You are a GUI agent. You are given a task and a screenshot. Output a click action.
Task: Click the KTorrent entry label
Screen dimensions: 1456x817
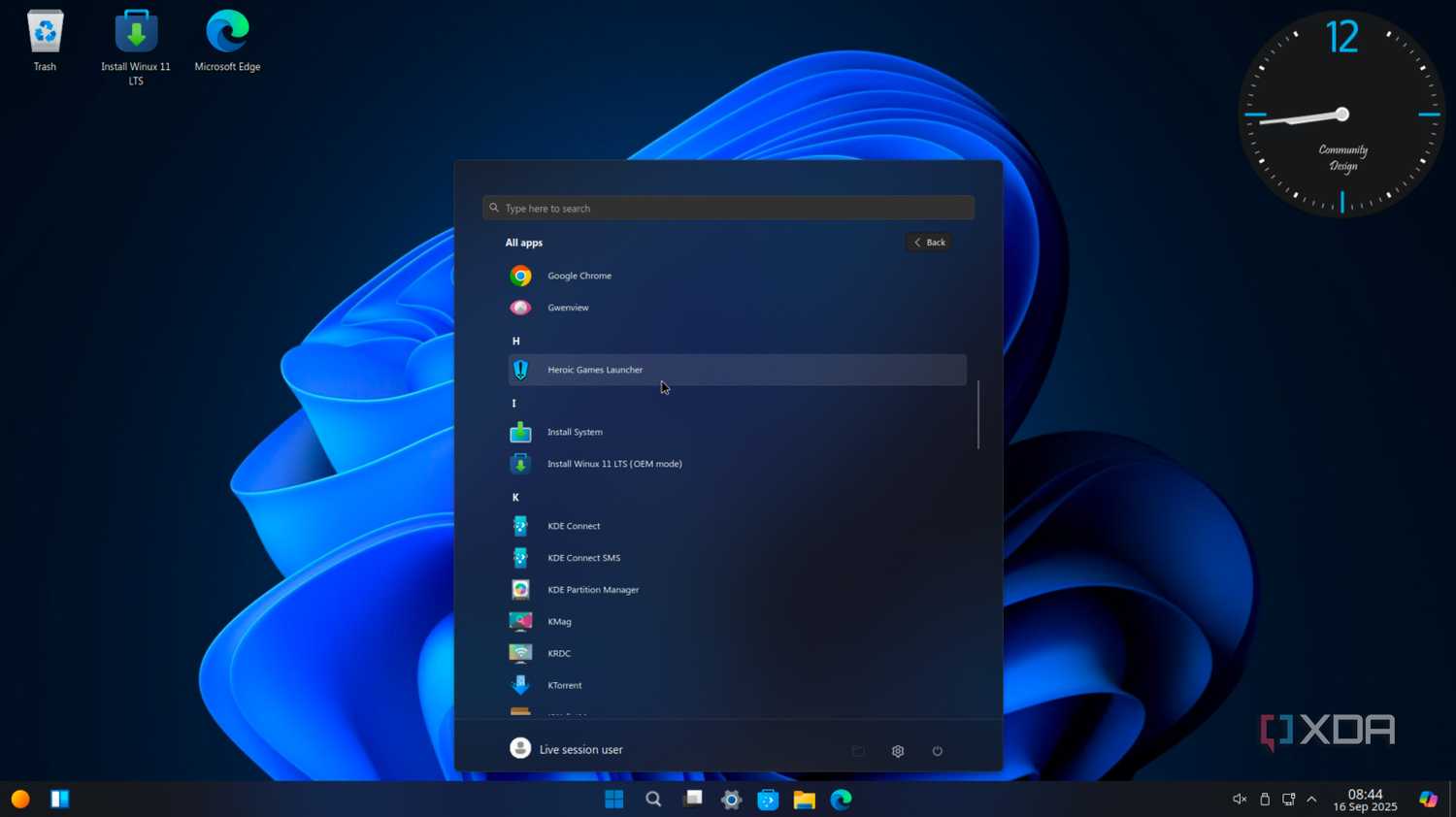[565, 685]
